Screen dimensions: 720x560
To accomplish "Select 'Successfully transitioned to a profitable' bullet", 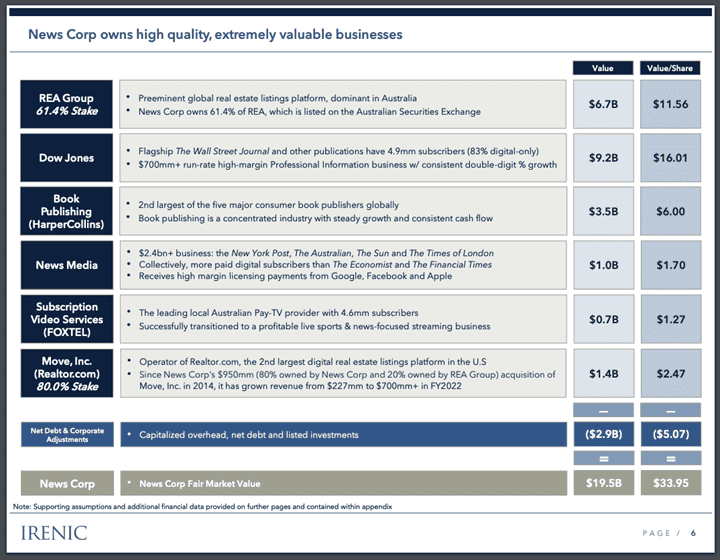I will [x=315, y=326].
